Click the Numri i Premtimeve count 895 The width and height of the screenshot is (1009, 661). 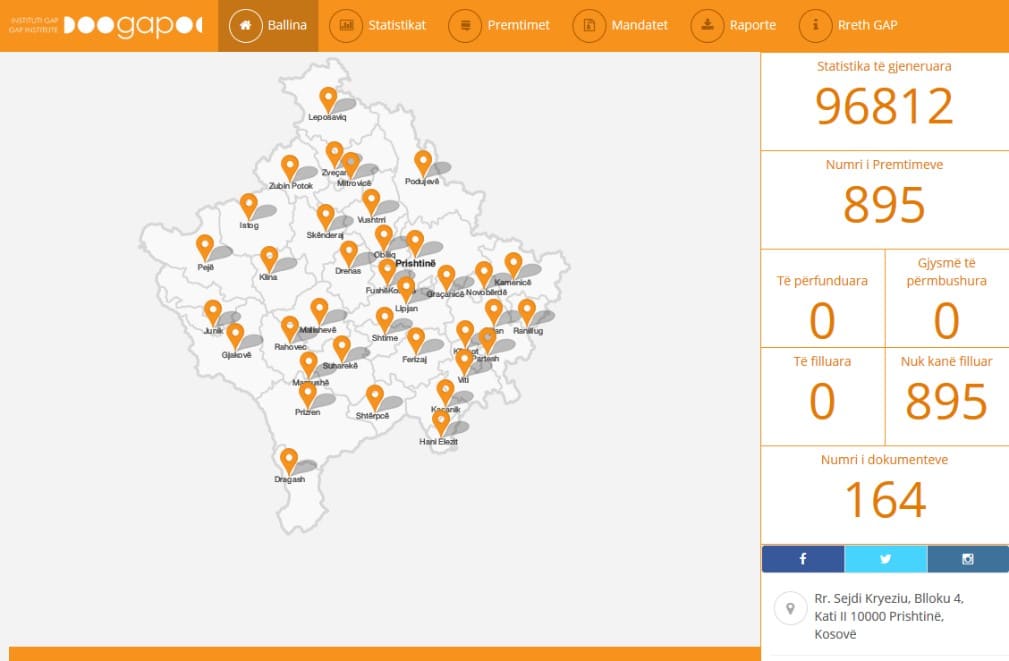(x=884, y=204)
